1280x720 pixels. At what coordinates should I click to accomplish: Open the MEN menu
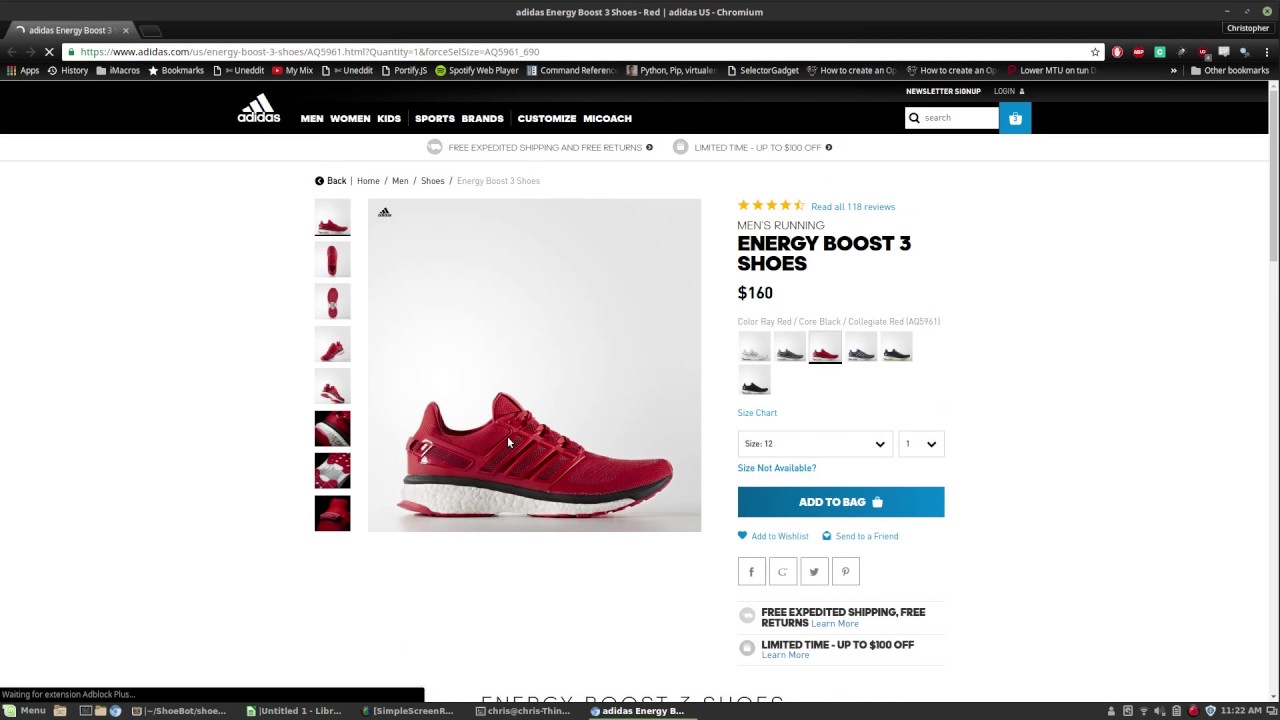(312, 118)
